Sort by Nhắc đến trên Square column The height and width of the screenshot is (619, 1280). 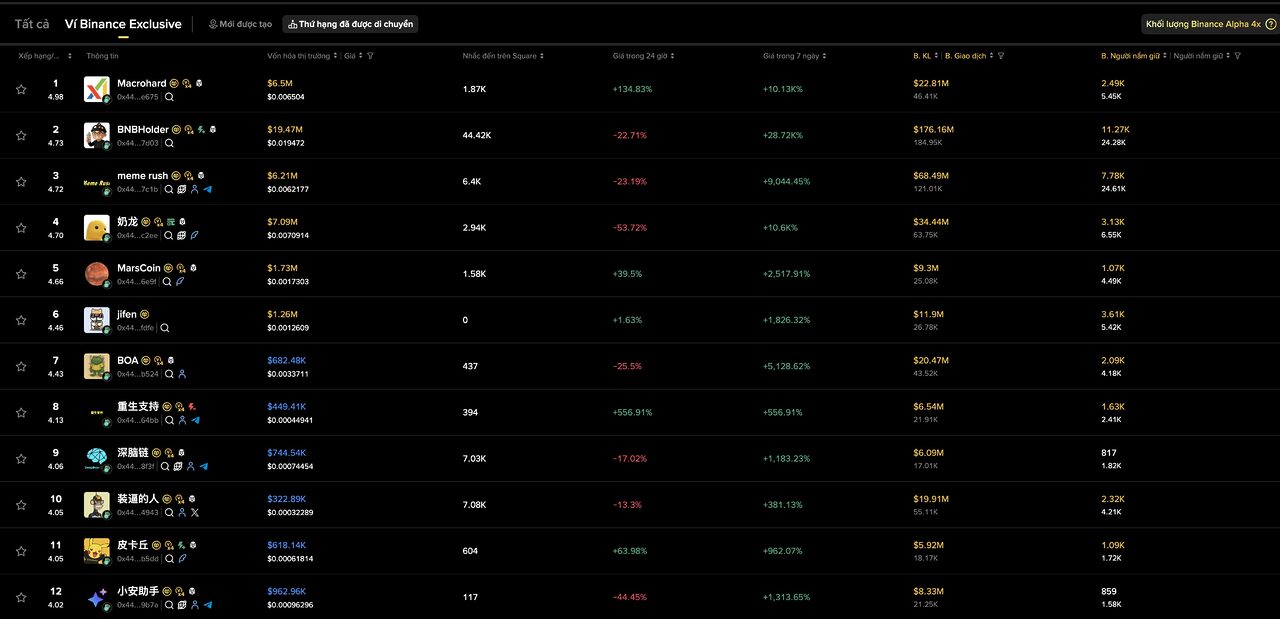pyautogui.click(x=499, y=56)
